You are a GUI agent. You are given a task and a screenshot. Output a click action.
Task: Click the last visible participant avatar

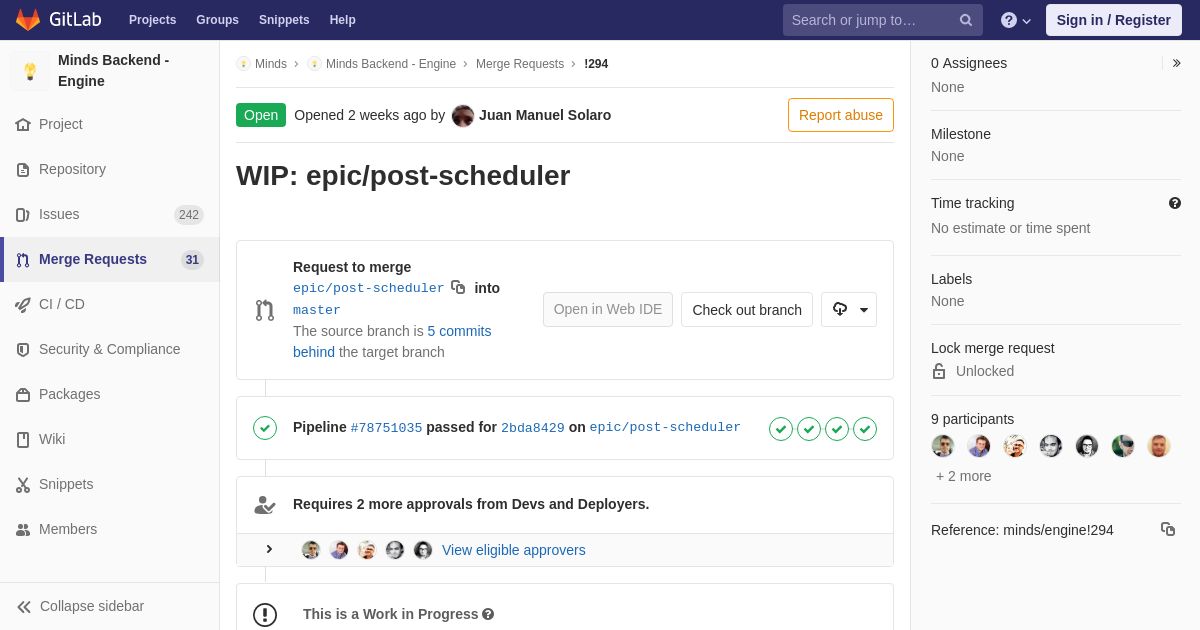coord(1159,446)
